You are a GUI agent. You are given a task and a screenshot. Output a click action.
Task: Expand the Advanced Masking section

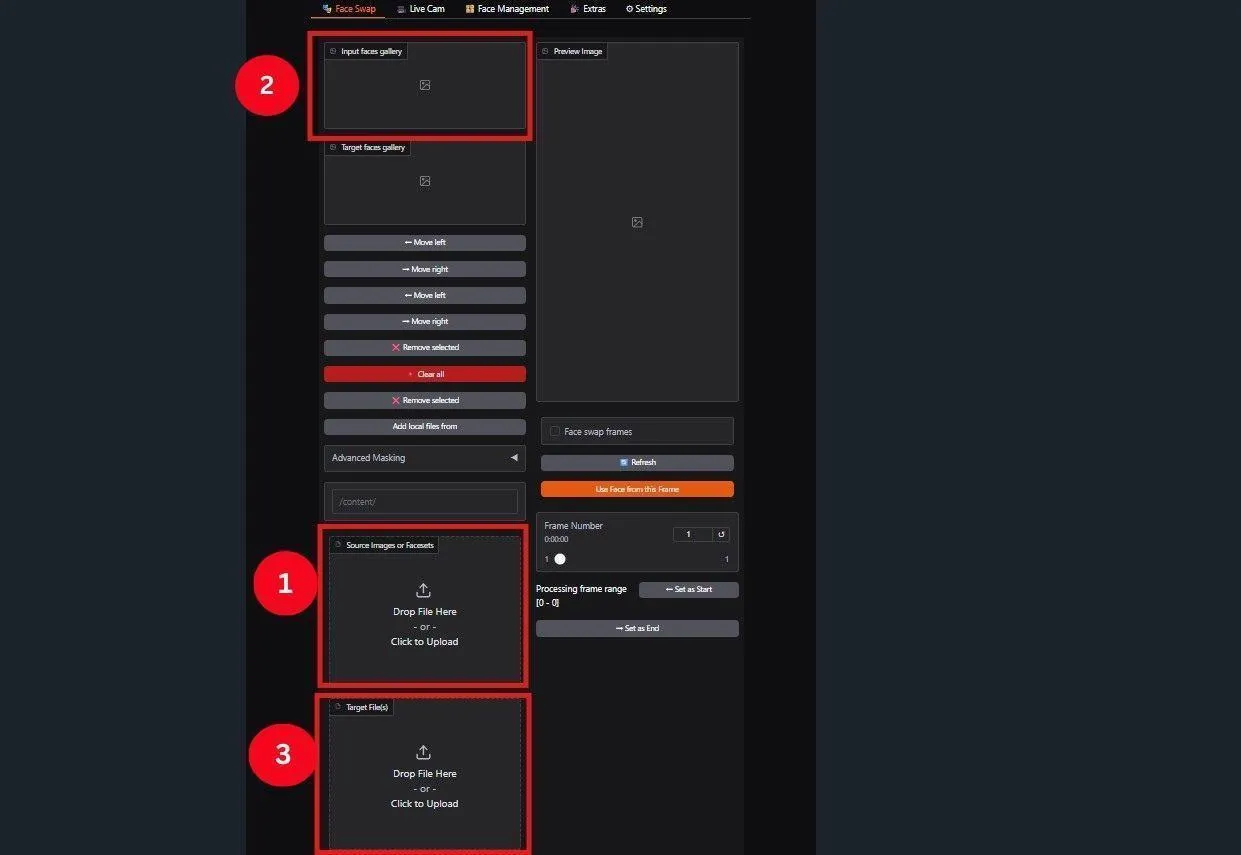click(425, 458)
